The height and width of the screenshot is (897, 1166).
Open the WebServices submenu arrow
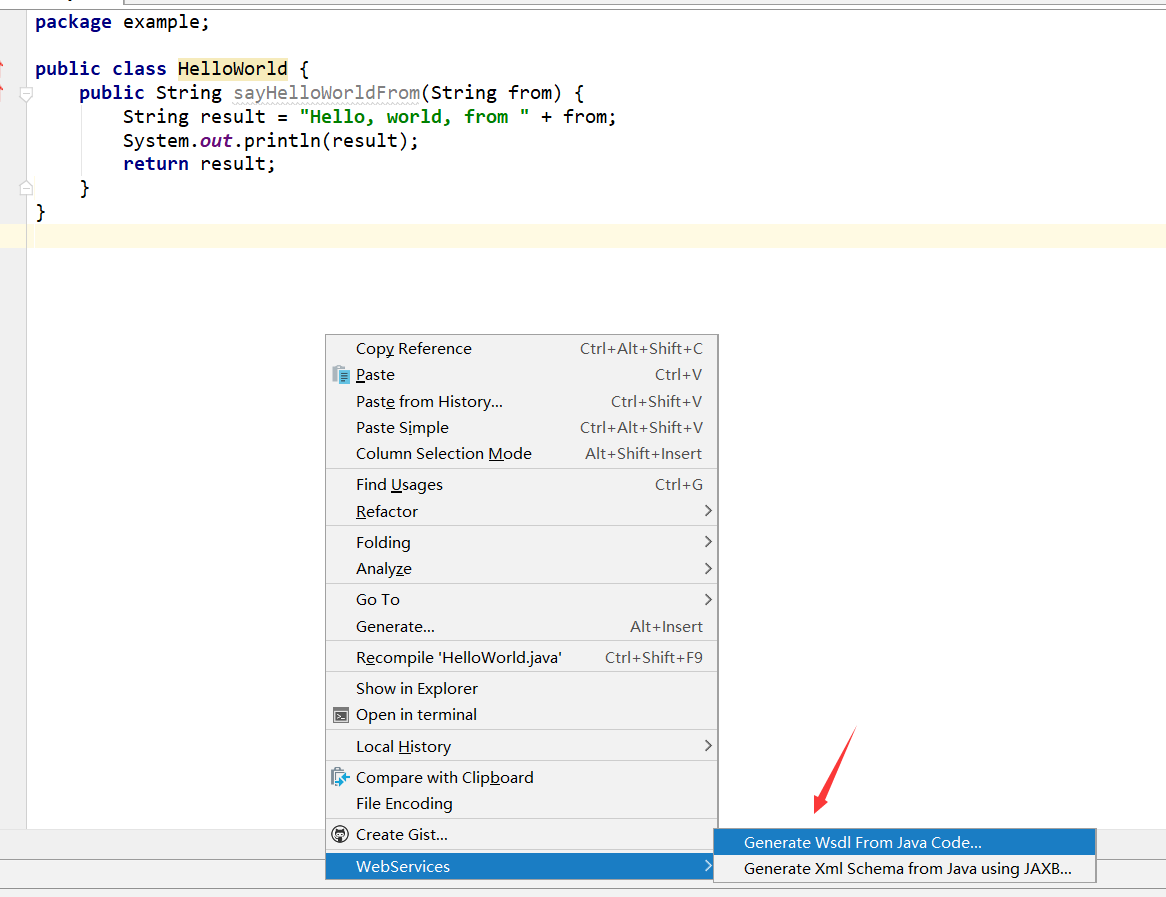(707, 866)
